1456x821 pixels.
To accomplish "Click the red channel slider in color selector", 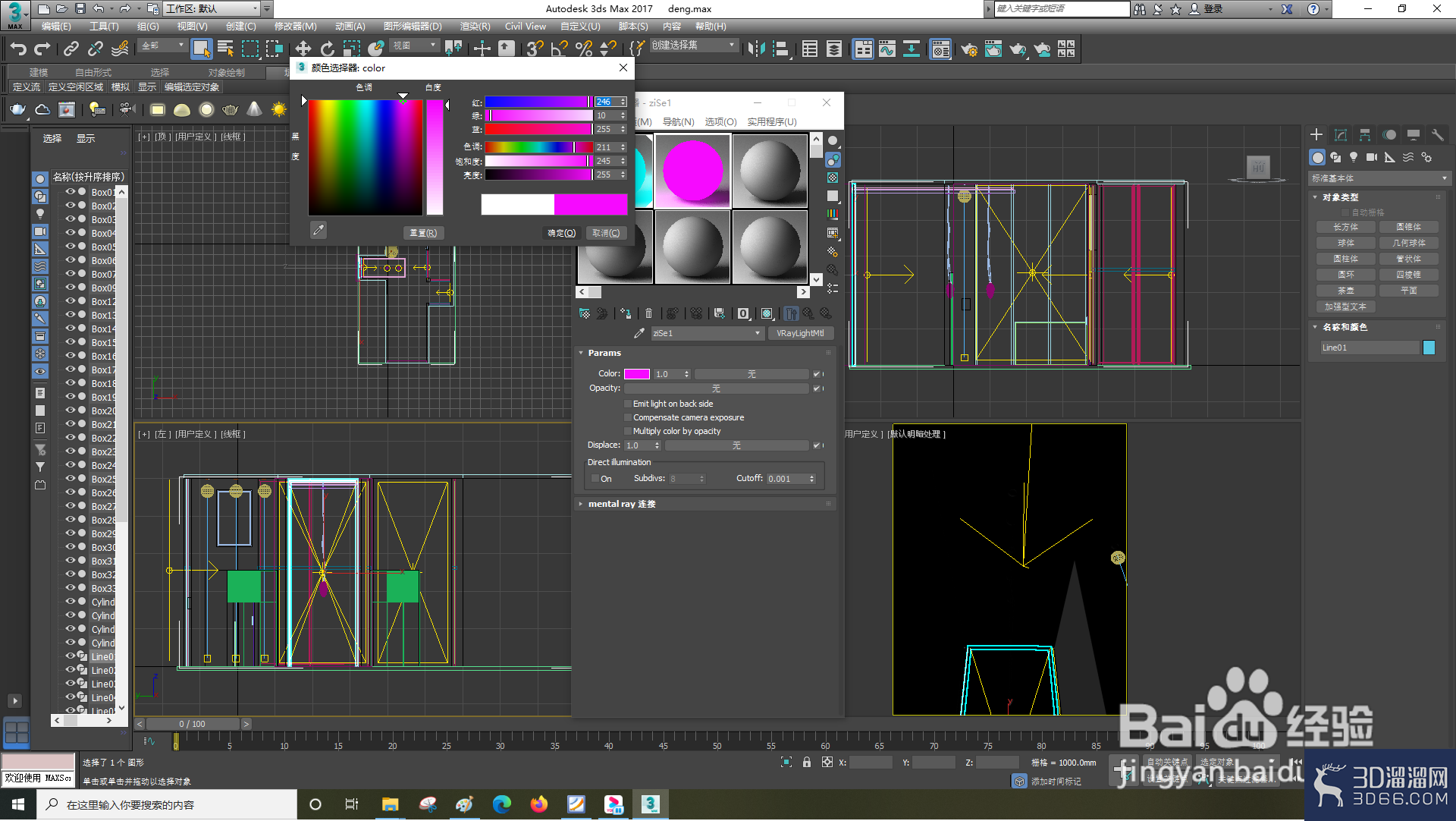I will pos(538,102).
